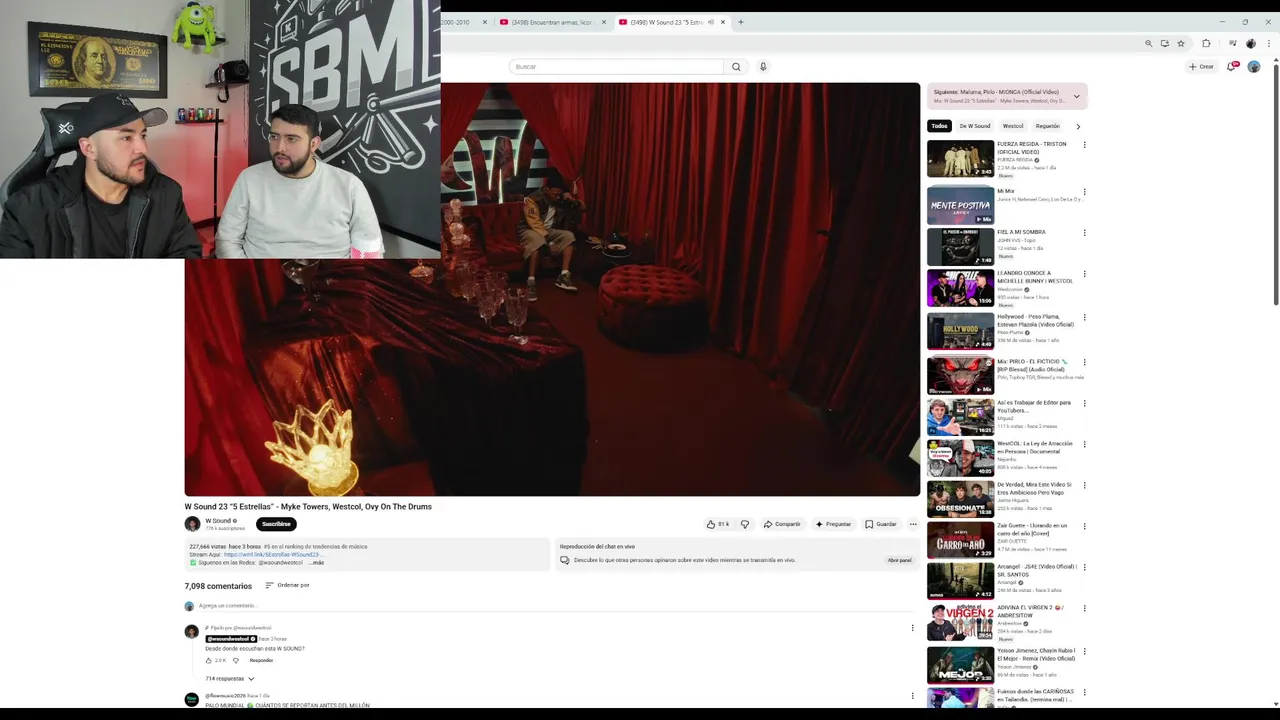Reply to pinned comment with Responder

261,660
